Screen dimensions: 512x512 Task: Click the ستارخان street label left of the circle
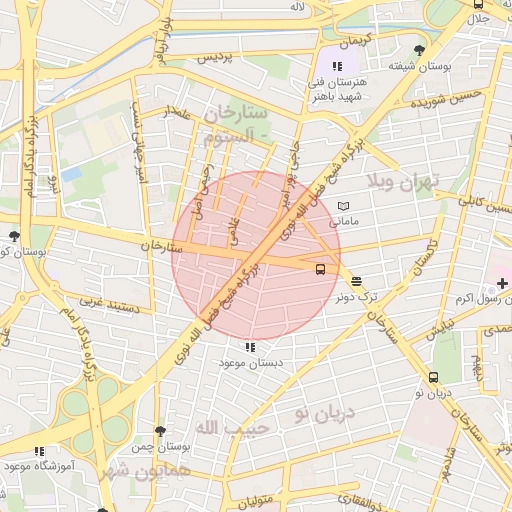click(162, 247)
